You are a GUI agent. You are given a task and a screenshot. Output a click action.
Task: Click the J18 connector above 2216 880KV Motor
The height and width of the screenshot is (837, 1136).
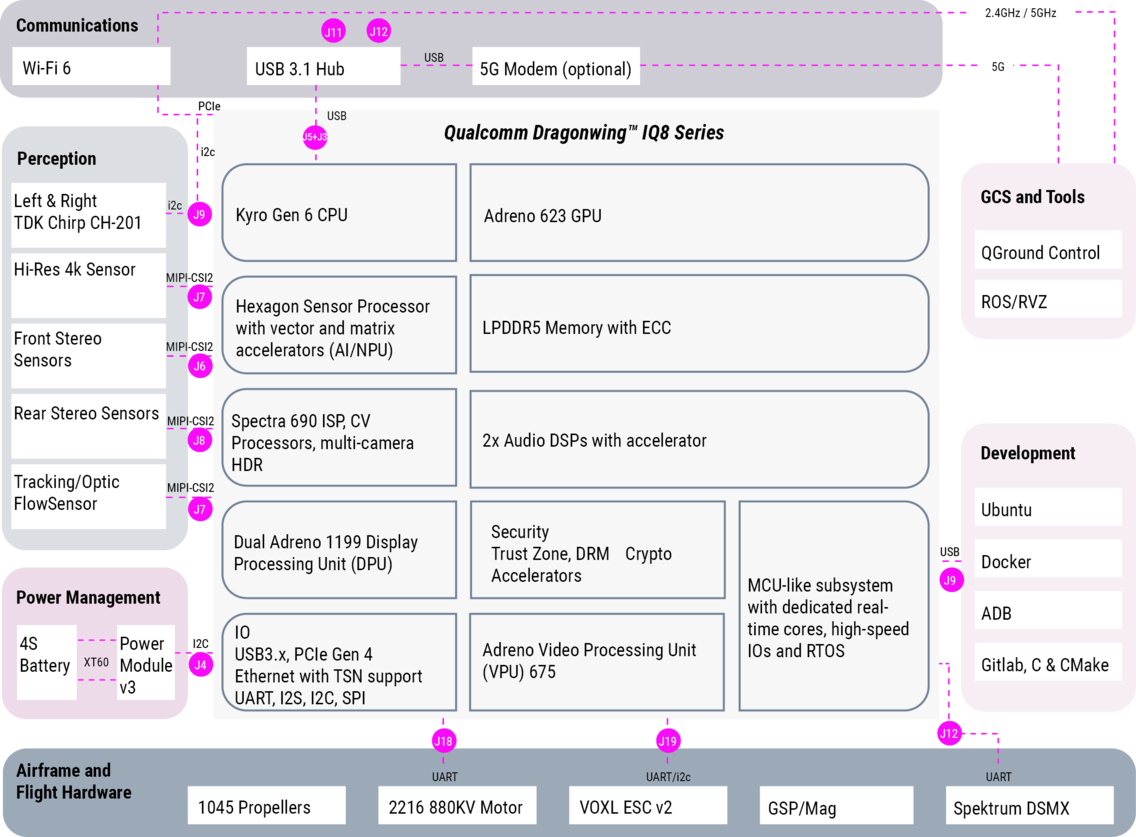pyautogui.click(x=443, y=741)
